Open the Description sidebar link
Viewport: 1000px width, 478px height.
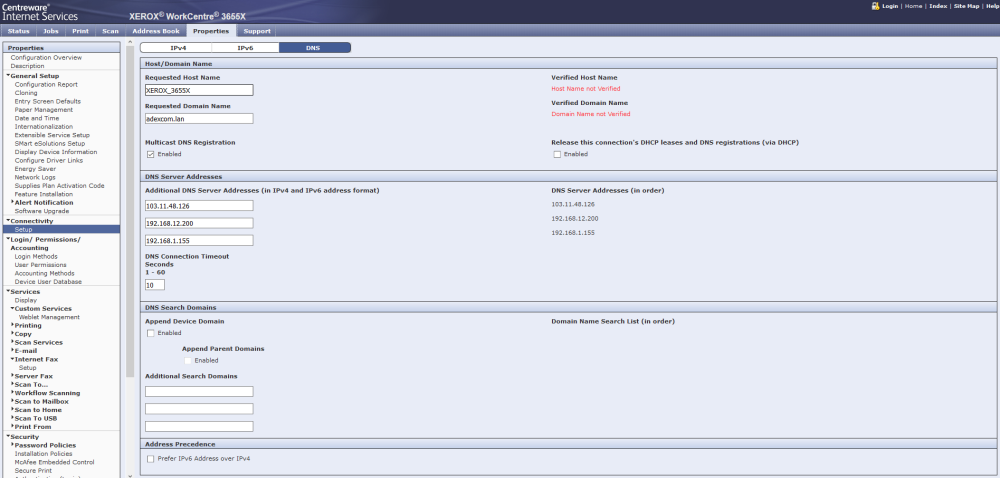coord(27,66)
